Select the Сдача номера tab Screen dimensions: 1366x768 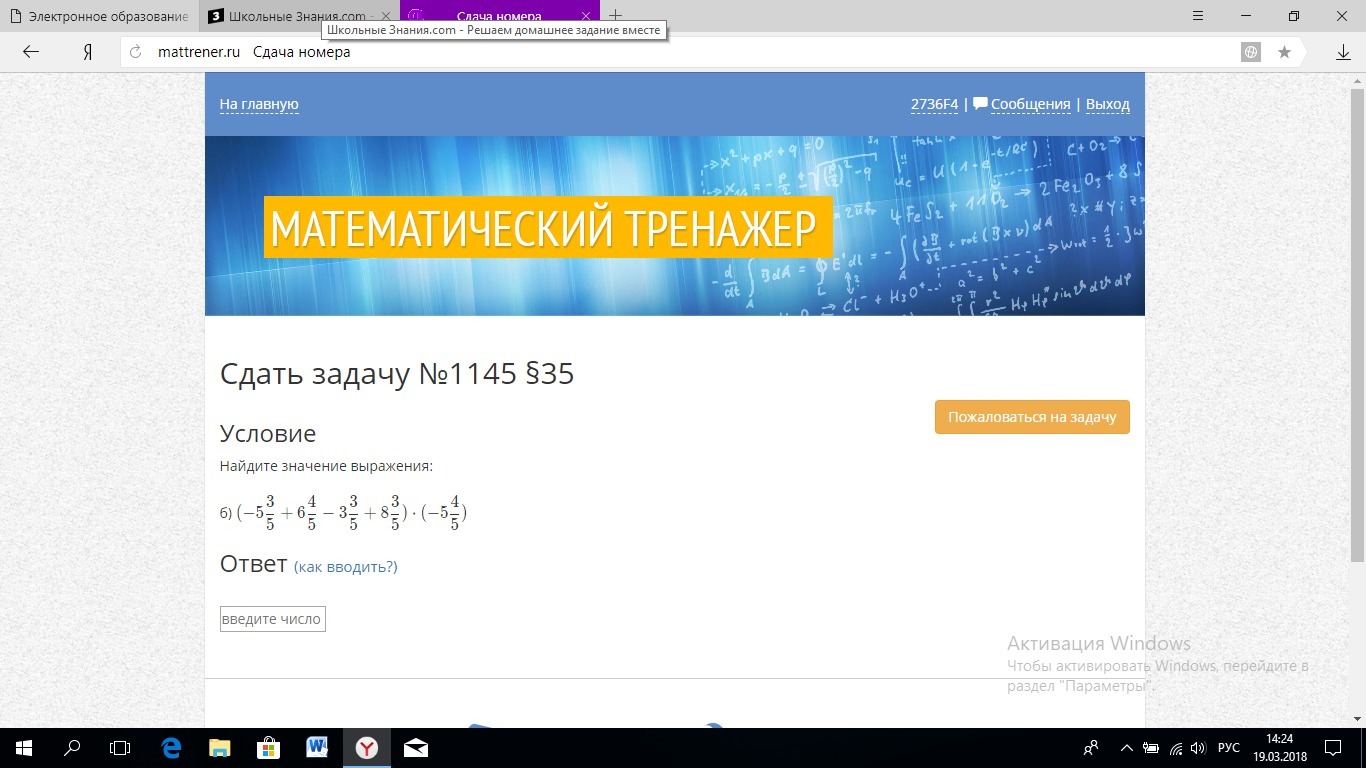pyautogui.click(x=499, y=16)
